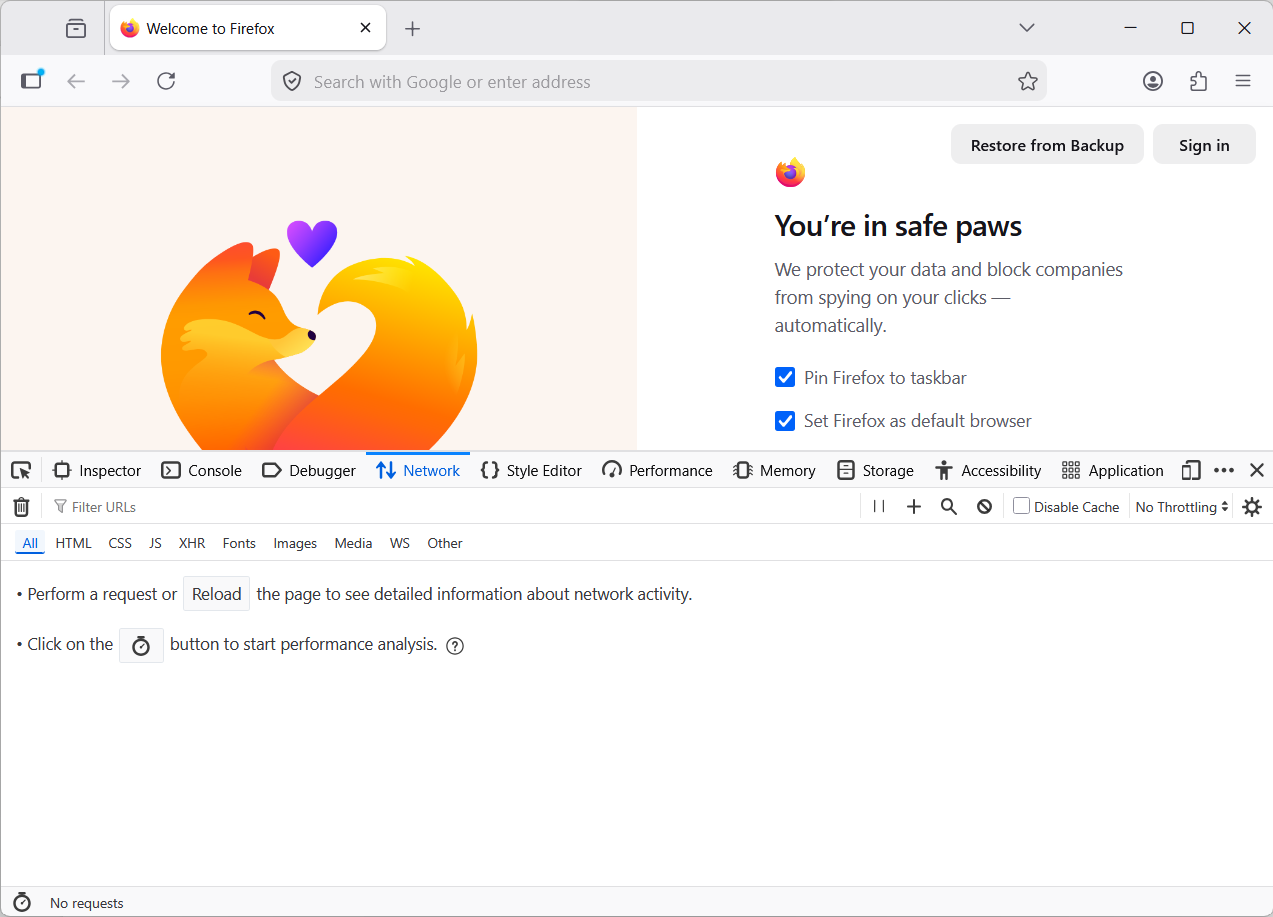Viewport: 1273px width, 917px height.
Task: Switch to the Style Editor panel
Action: click(531, 470)
